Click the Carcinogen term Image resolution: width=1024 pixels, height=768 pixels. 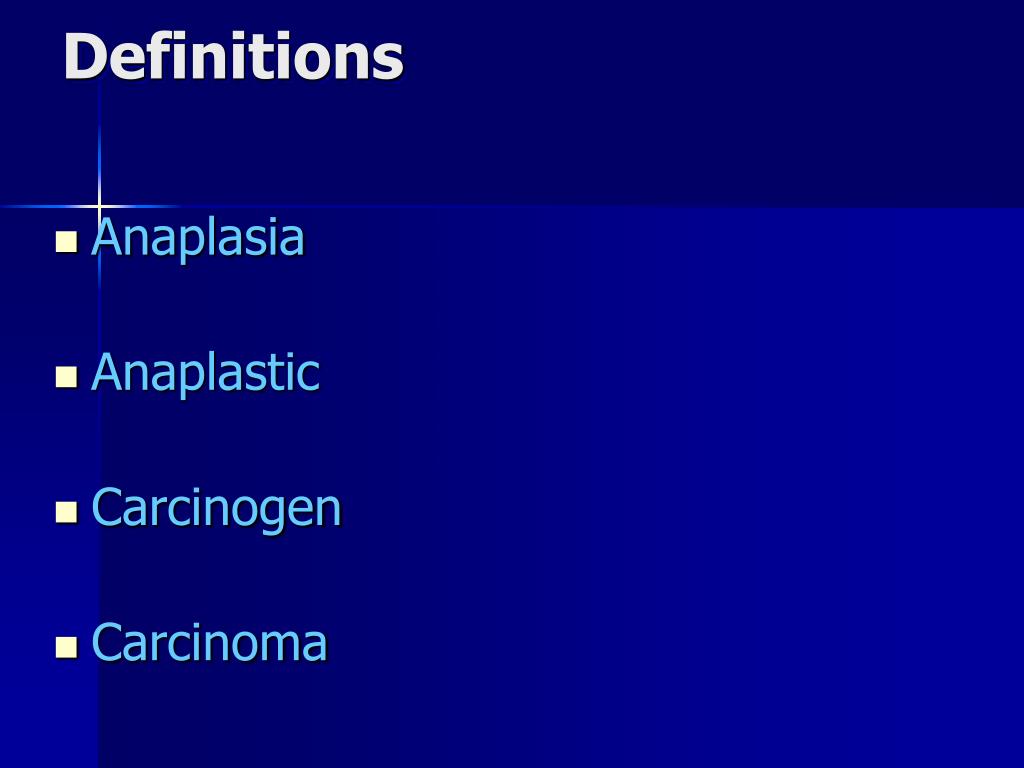tap(216, 509)
